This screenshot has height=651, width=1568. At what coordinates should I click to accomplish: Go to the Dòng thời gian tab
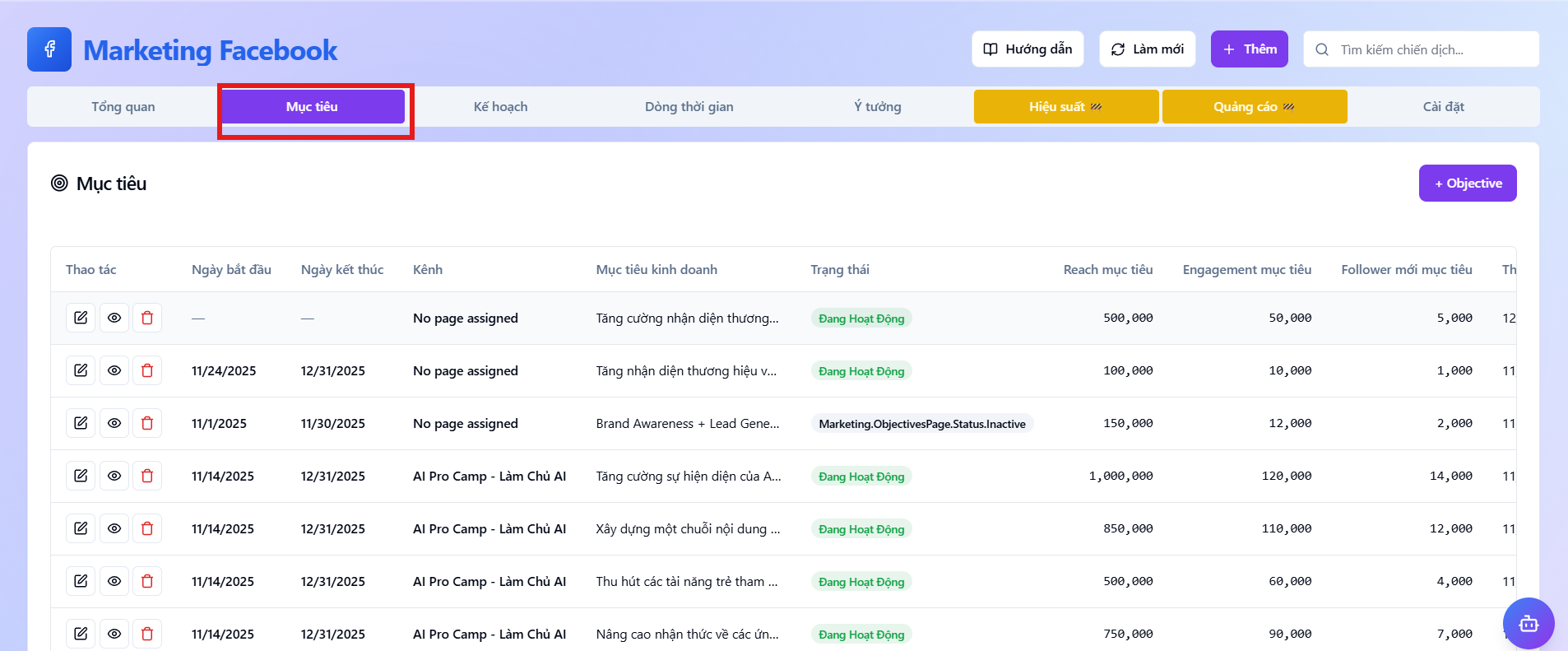click(689, 107)
